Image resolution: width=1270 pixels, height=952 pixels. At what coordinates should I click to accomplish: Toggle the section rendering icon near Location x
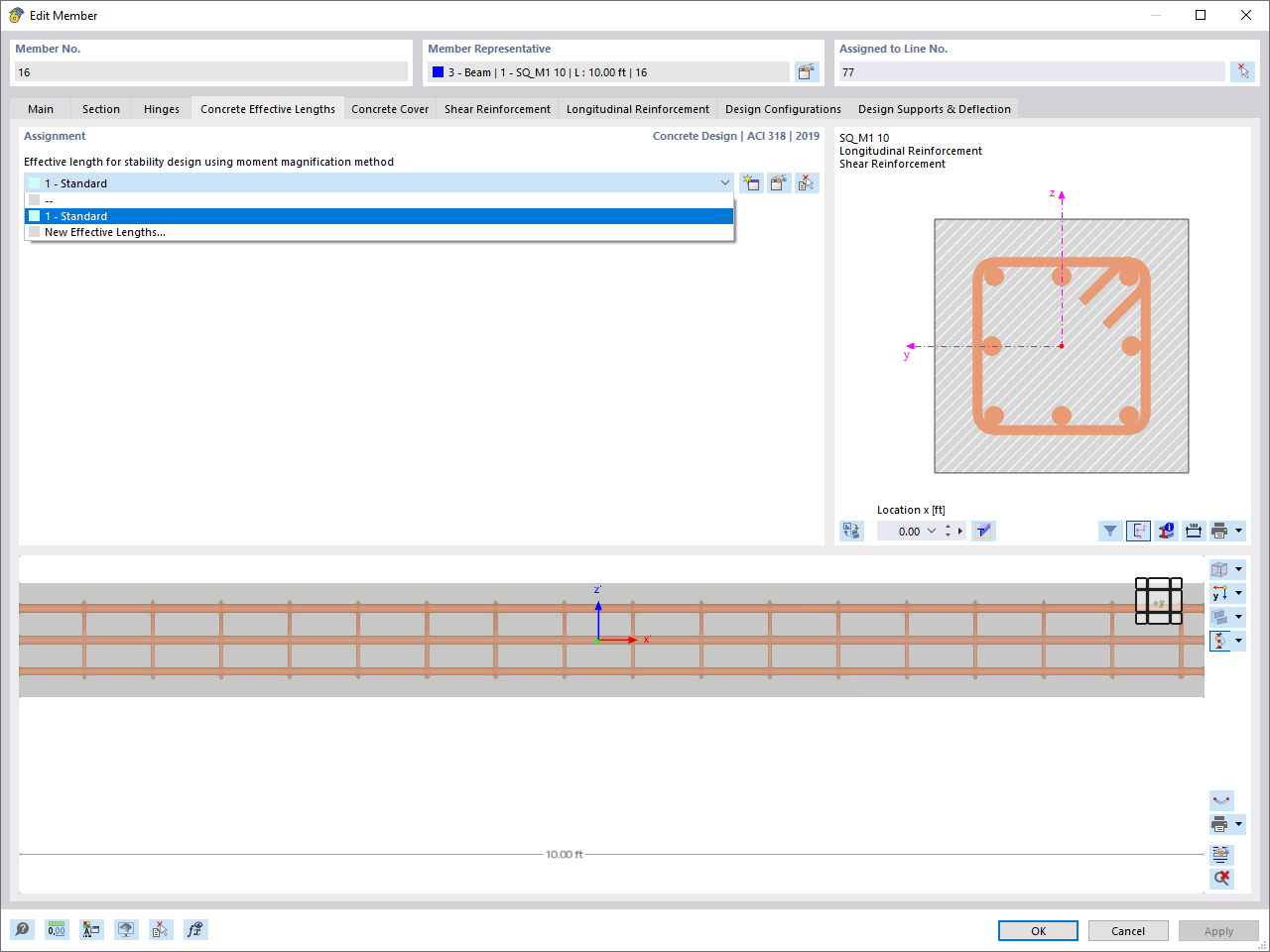point(983,531)
